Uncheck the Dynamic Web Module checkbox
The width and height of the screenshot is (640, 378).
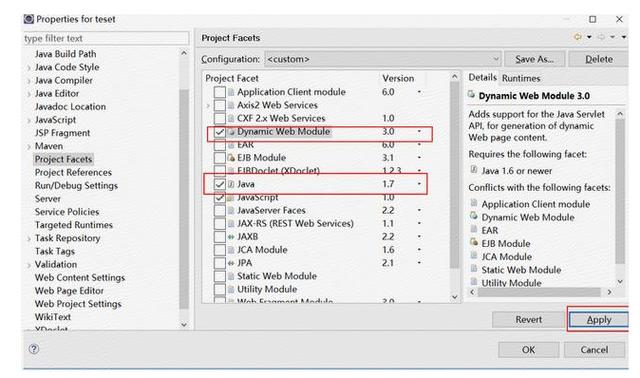tap(220, 132)
